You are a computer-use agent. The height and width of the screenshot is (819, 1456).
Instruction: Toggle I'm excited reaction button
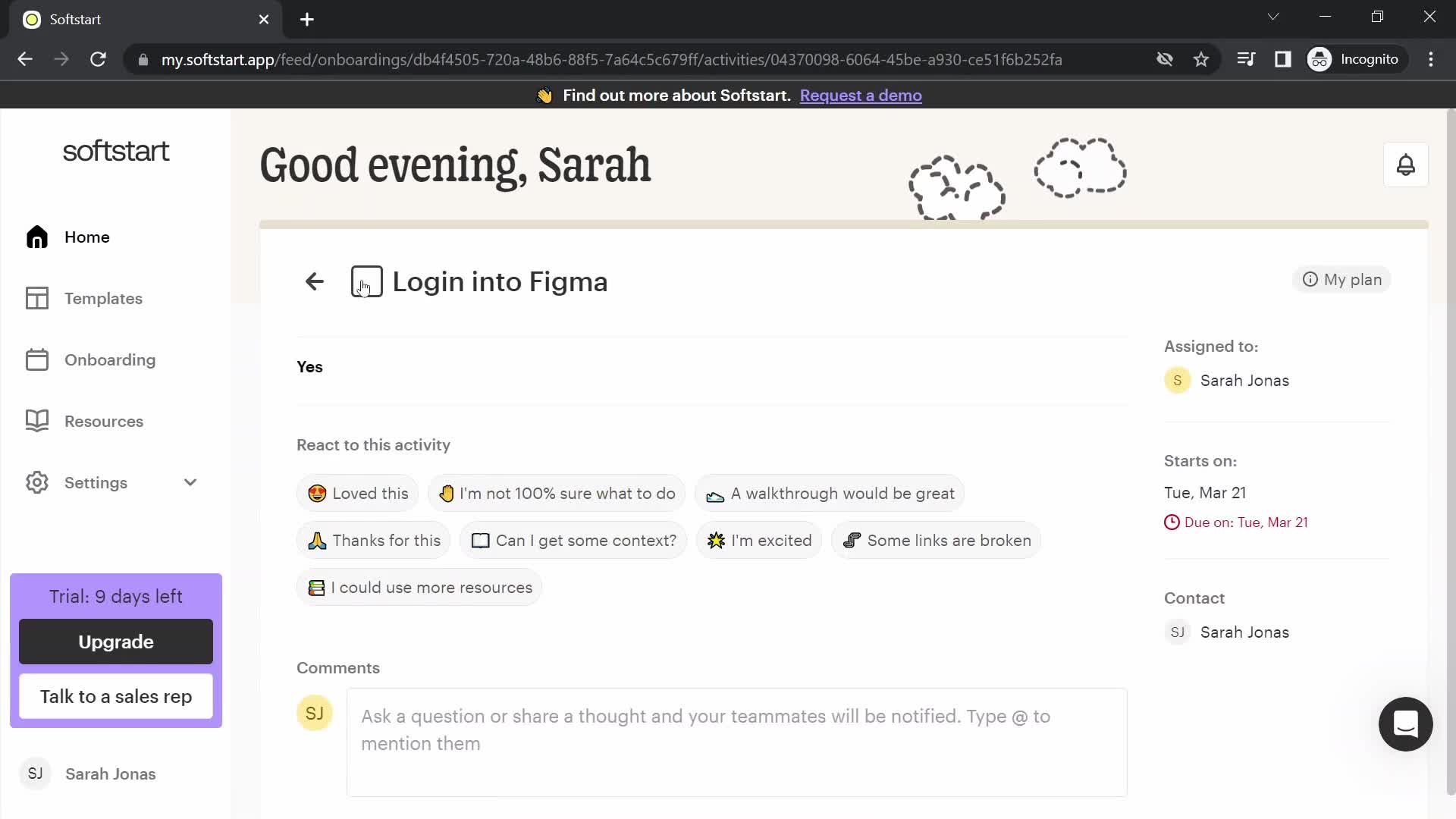tap(759, 540)
